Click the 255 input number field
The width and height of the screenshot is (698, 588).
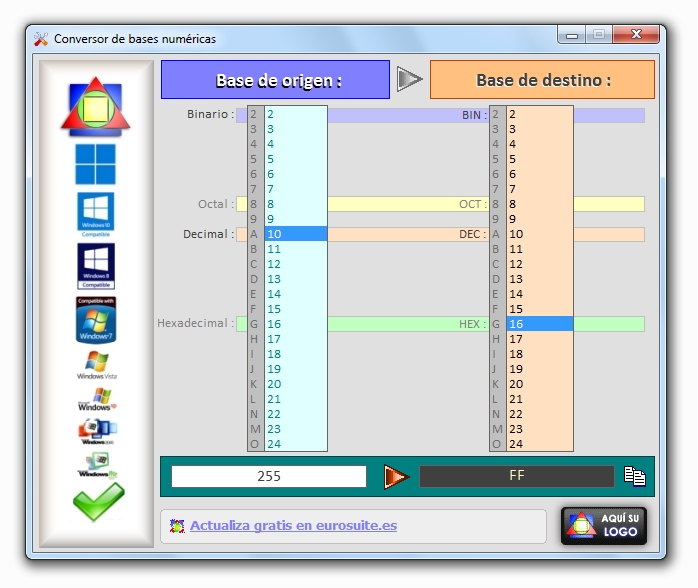click(x=269, y=476)
